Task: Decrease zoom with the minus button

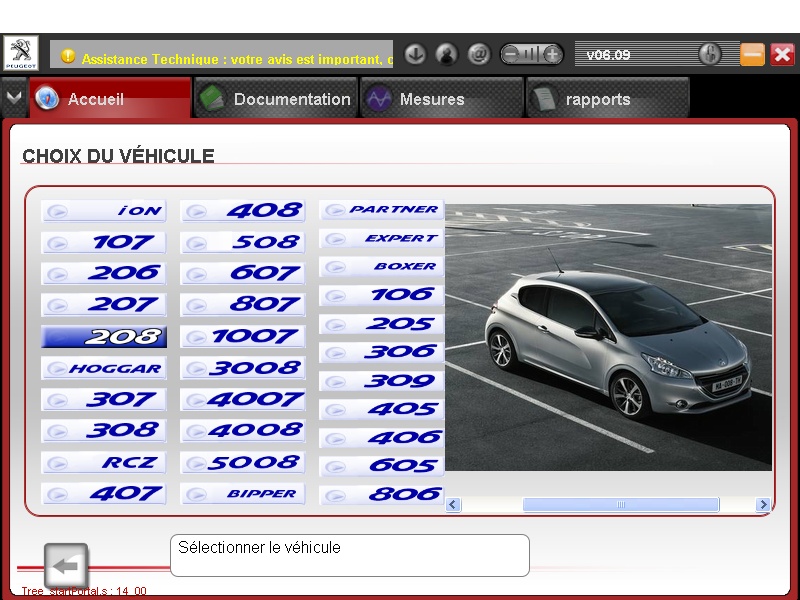Action: coord(511,54)
